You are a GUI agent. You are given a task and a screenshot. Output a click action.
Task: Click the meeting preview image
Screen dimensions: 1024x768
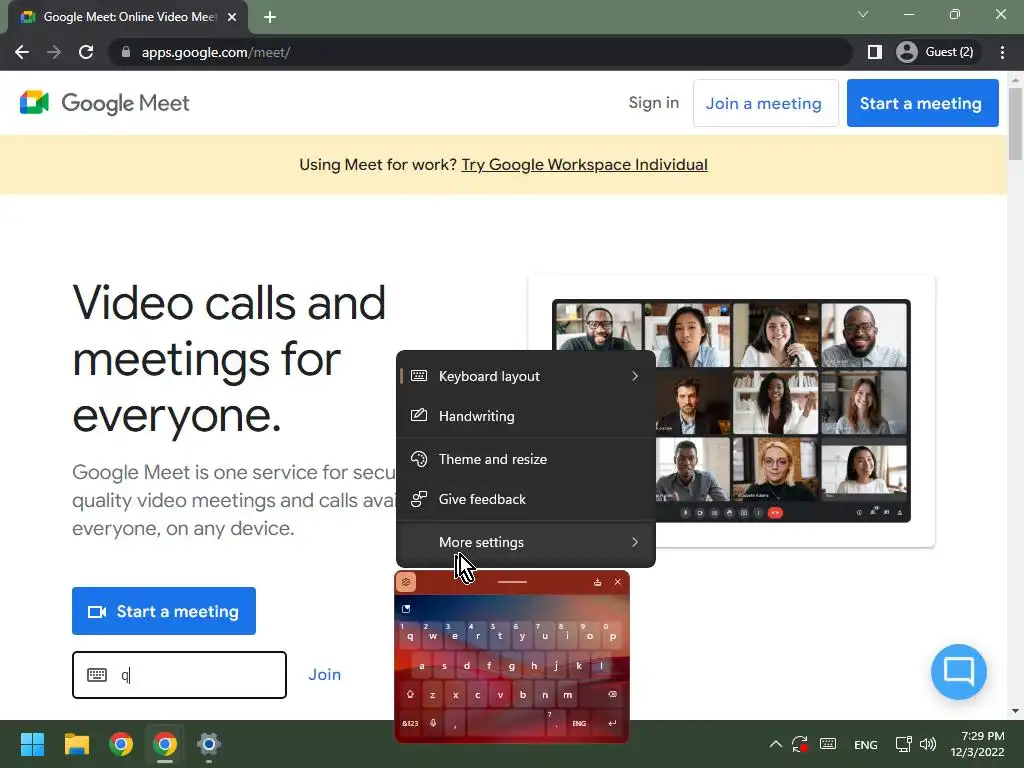coord(731,411)
